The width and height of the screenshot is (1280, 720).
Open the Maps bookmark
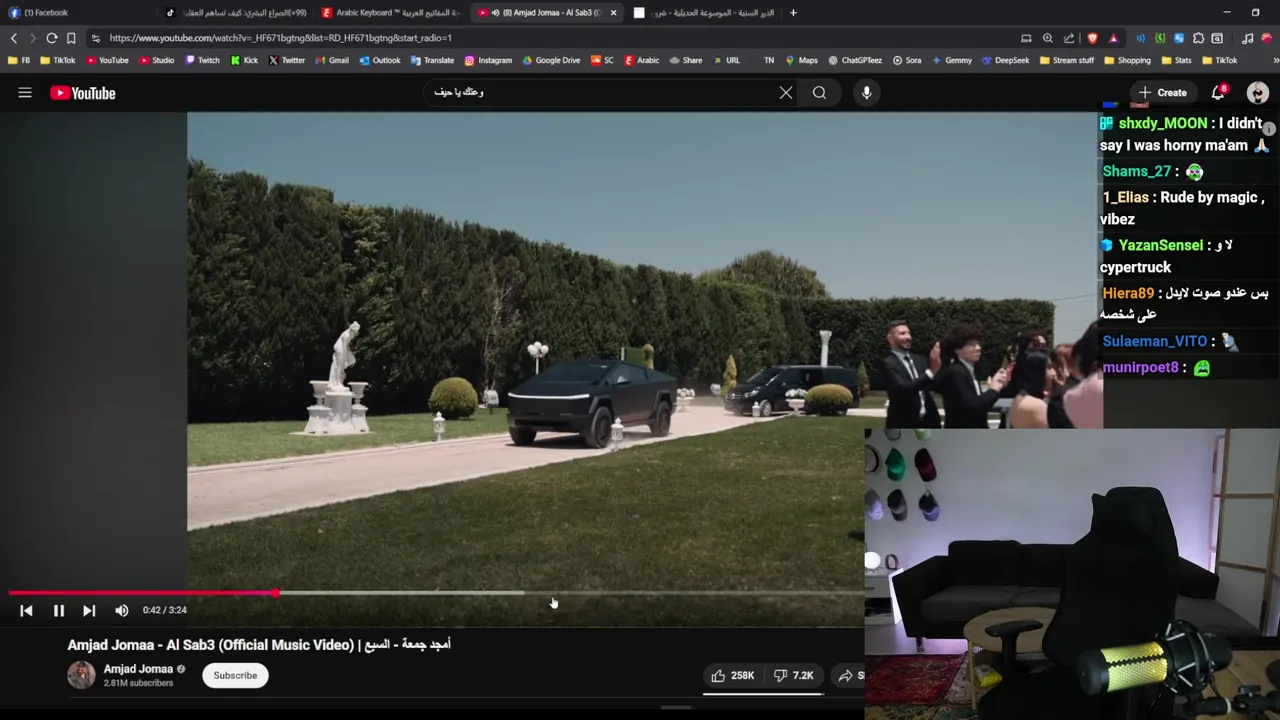(x=801, y=60)
